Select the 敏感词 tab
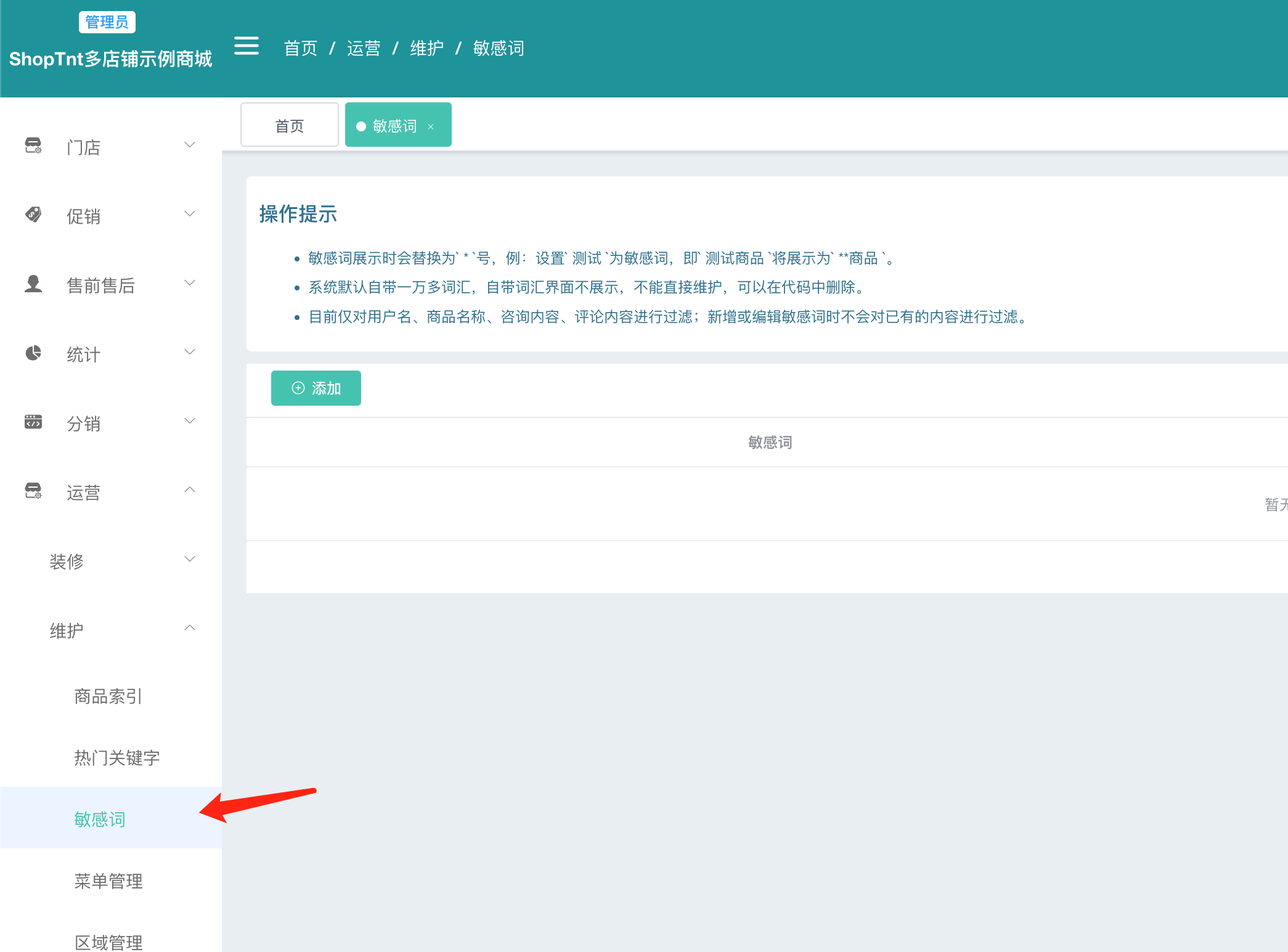Image resolution: width=1288 pixels, height=952 pixels. pyautogui.click(x=395, y=125)
